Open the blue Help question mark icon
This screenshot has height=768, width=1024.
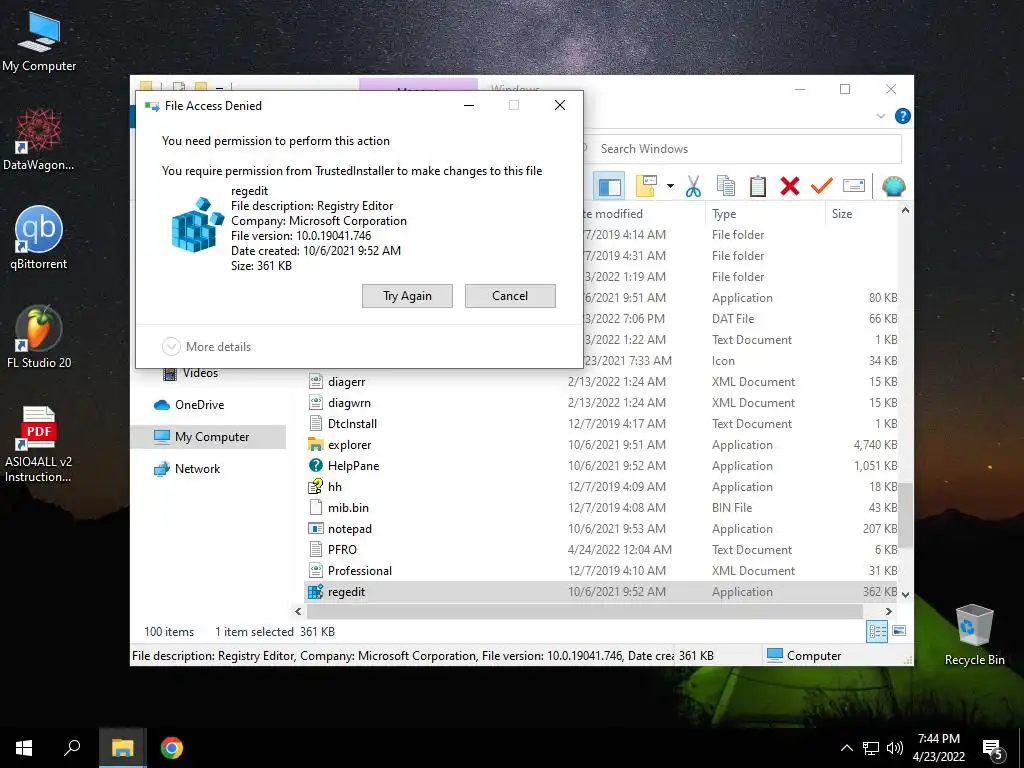pyautogui.click(x=903, y=116)
